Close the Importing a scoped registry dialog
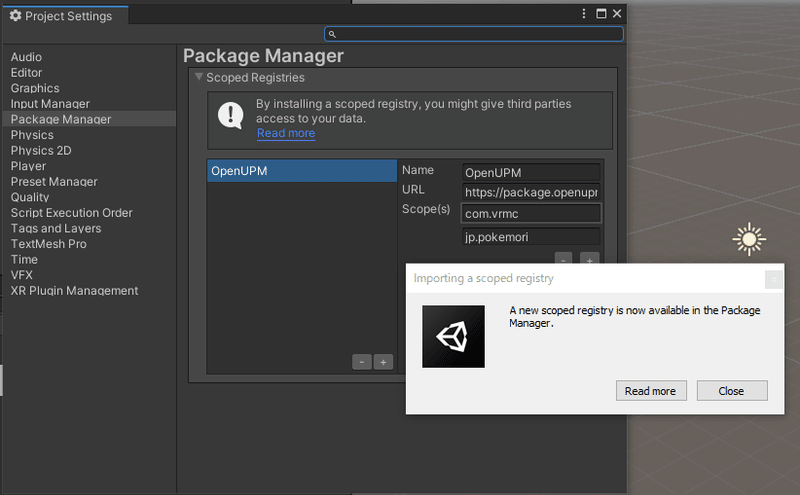800x495 pixels. 773,279
